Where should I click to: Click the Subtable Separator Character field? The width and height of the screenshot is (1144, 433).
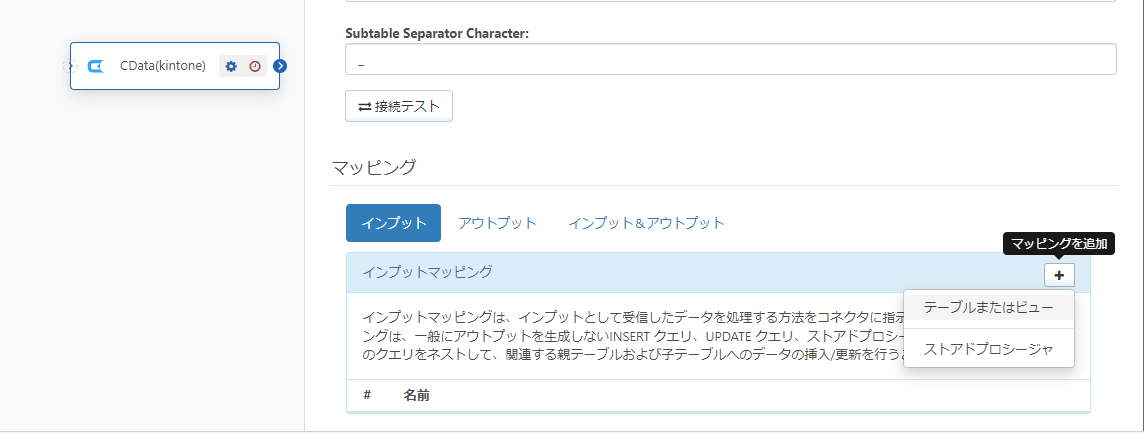(730, 59)
